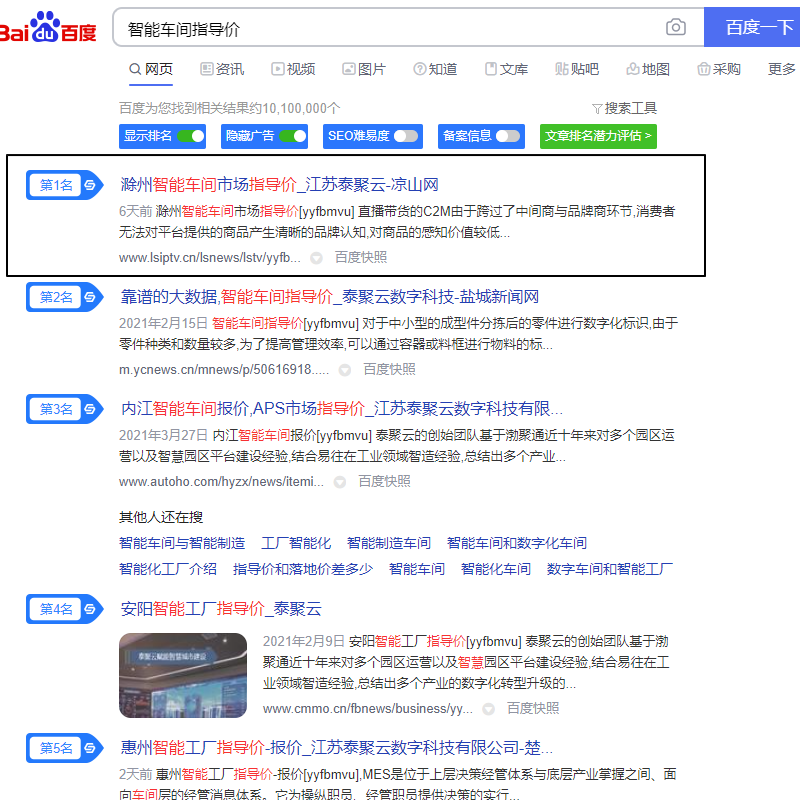Open 百度快照 for autoho.com result

pos(384,482)
